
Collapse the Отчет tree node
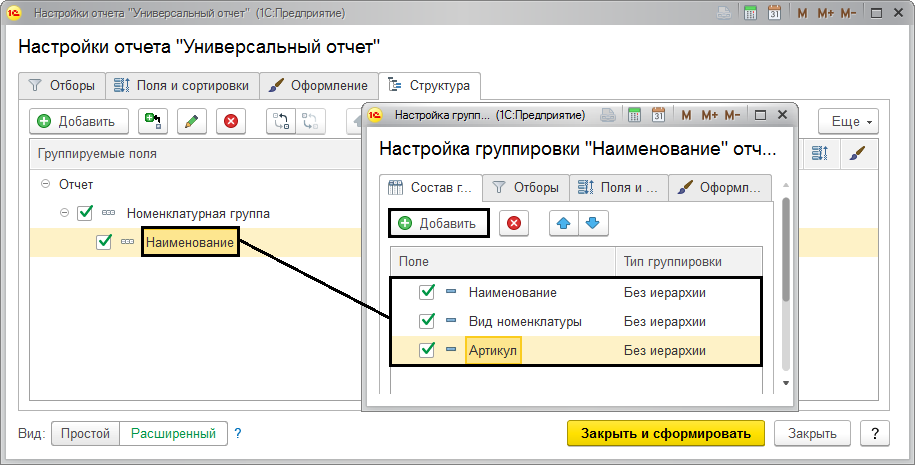coord(45,185)
